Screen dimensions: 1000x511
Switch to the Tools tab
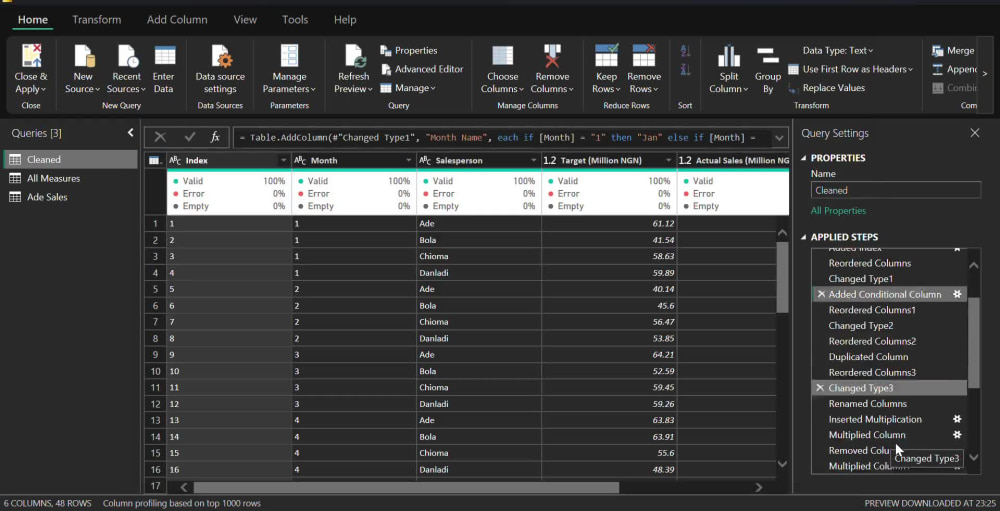[x=295, y=20]
